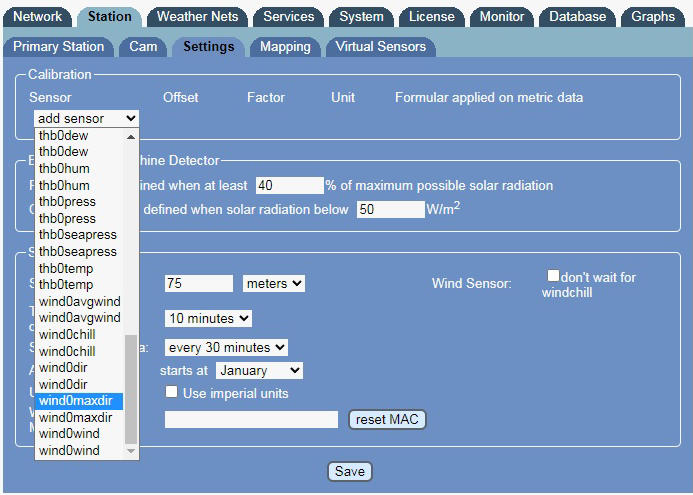Screen dimensions: 693x495
Task: Select the first wind0dir list option
Action: (x=79, y=368)
